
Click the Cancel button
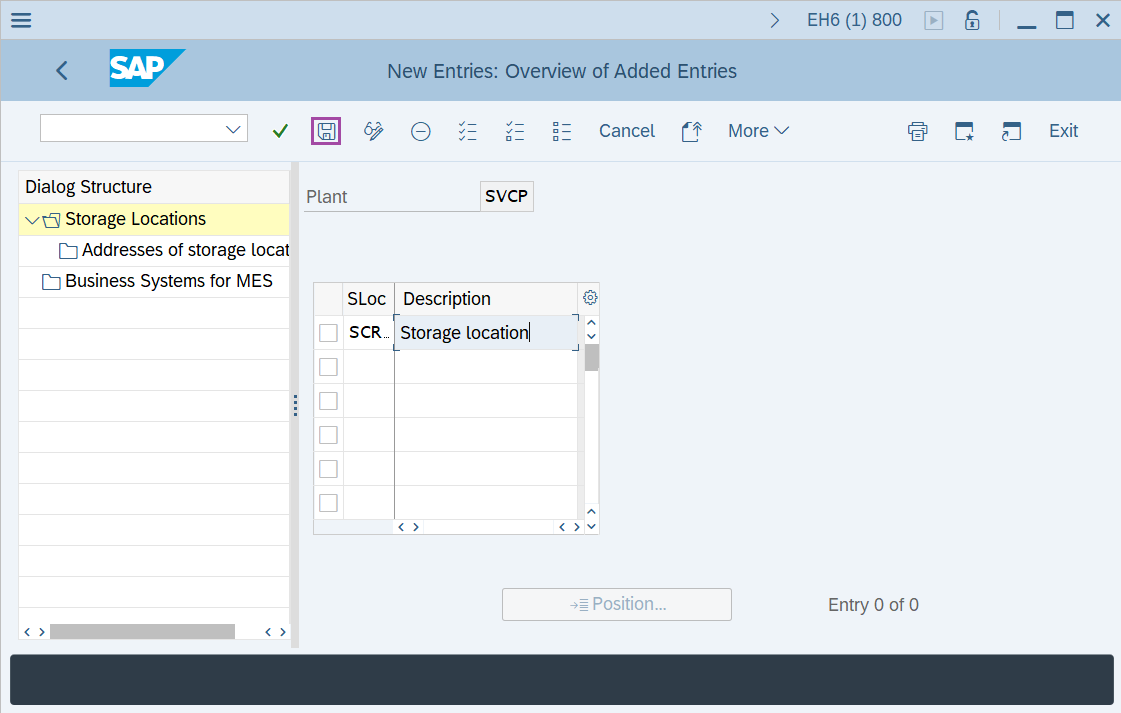click(x=626, y=131)
